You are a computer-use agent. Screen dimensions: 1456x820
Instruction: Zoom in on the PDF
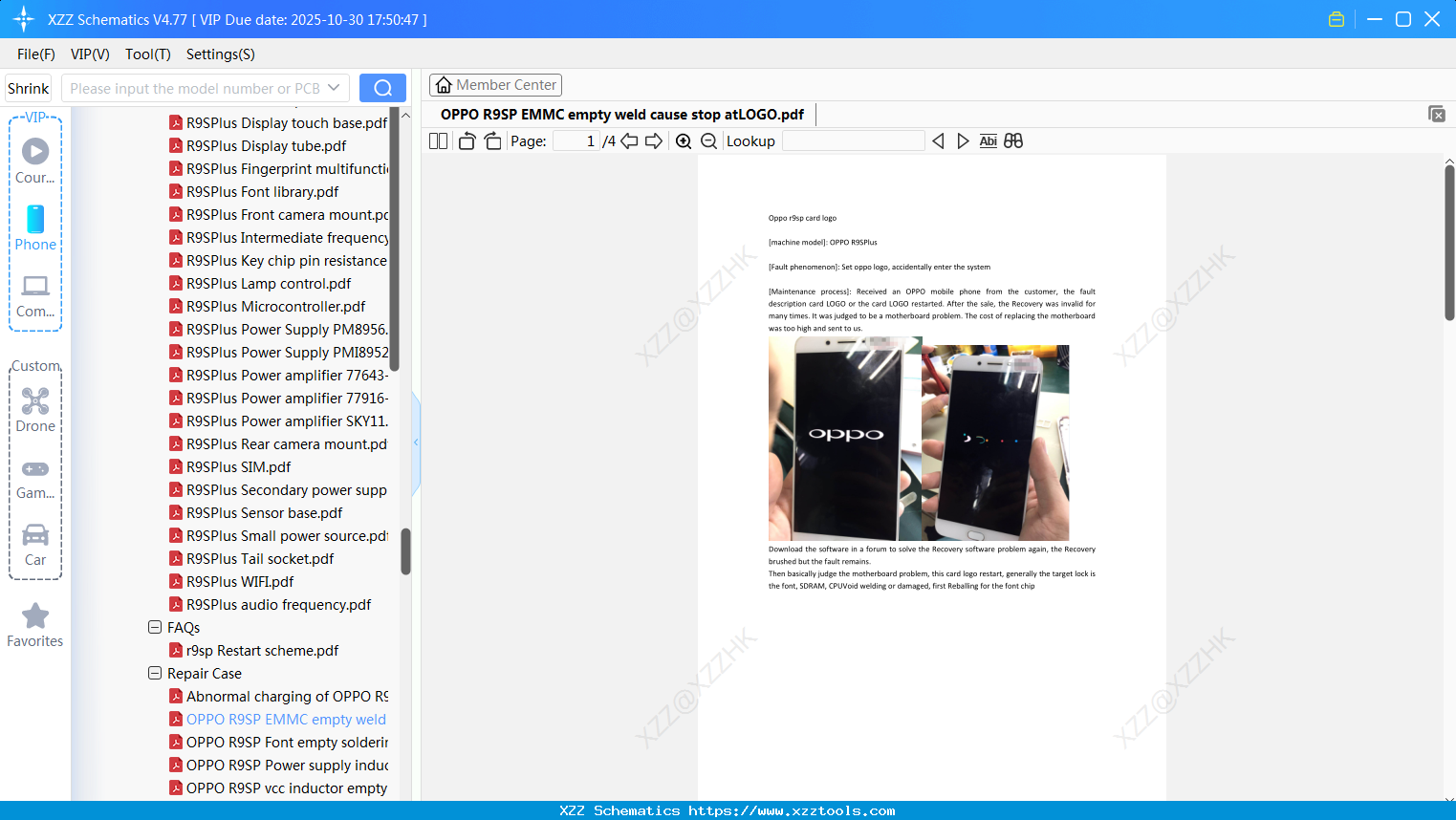click(x=684, y=141)
